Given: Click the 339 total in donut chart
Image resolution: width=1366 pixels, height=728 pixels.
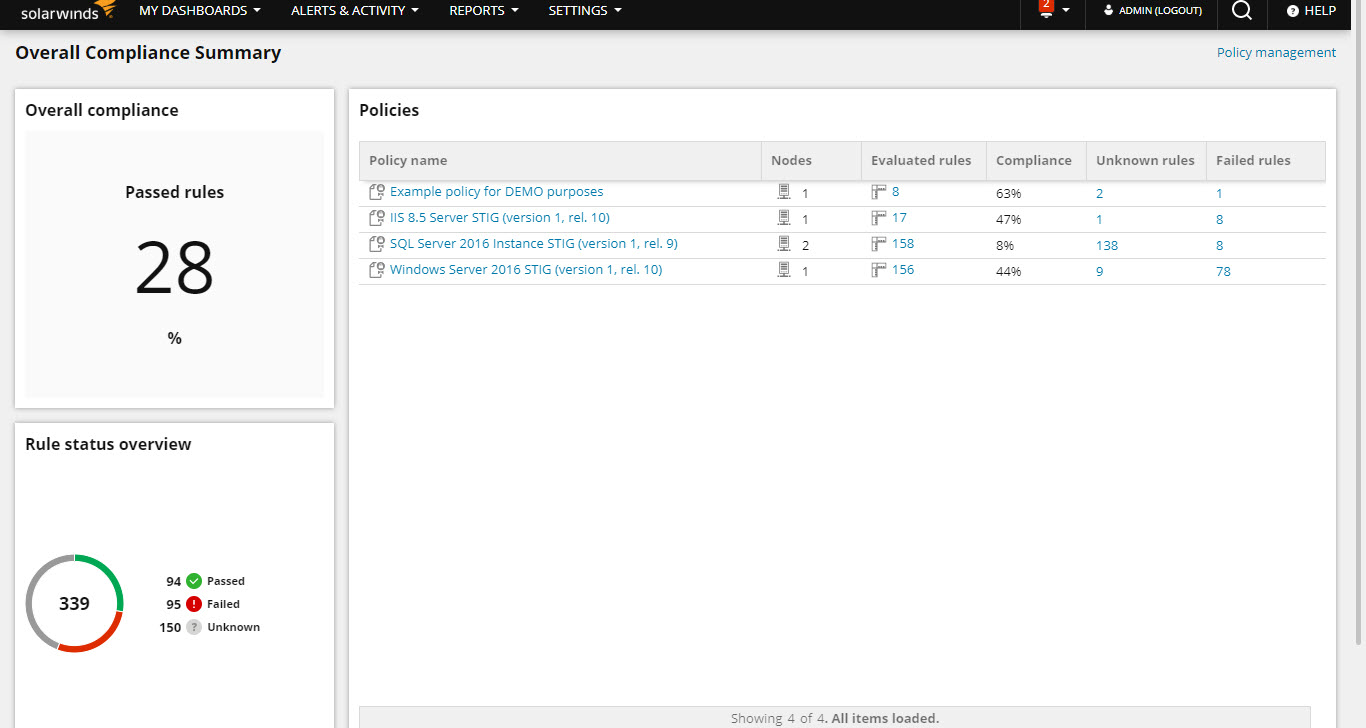Looking at the screenshot, I should click(x=74, y=604).
